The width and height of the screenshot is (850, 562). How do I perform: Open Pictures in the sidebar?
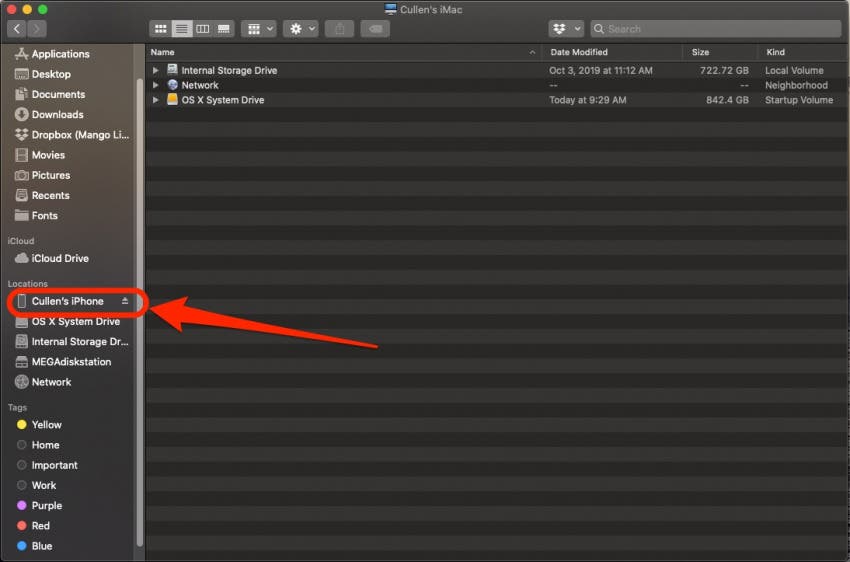[50, 175]
